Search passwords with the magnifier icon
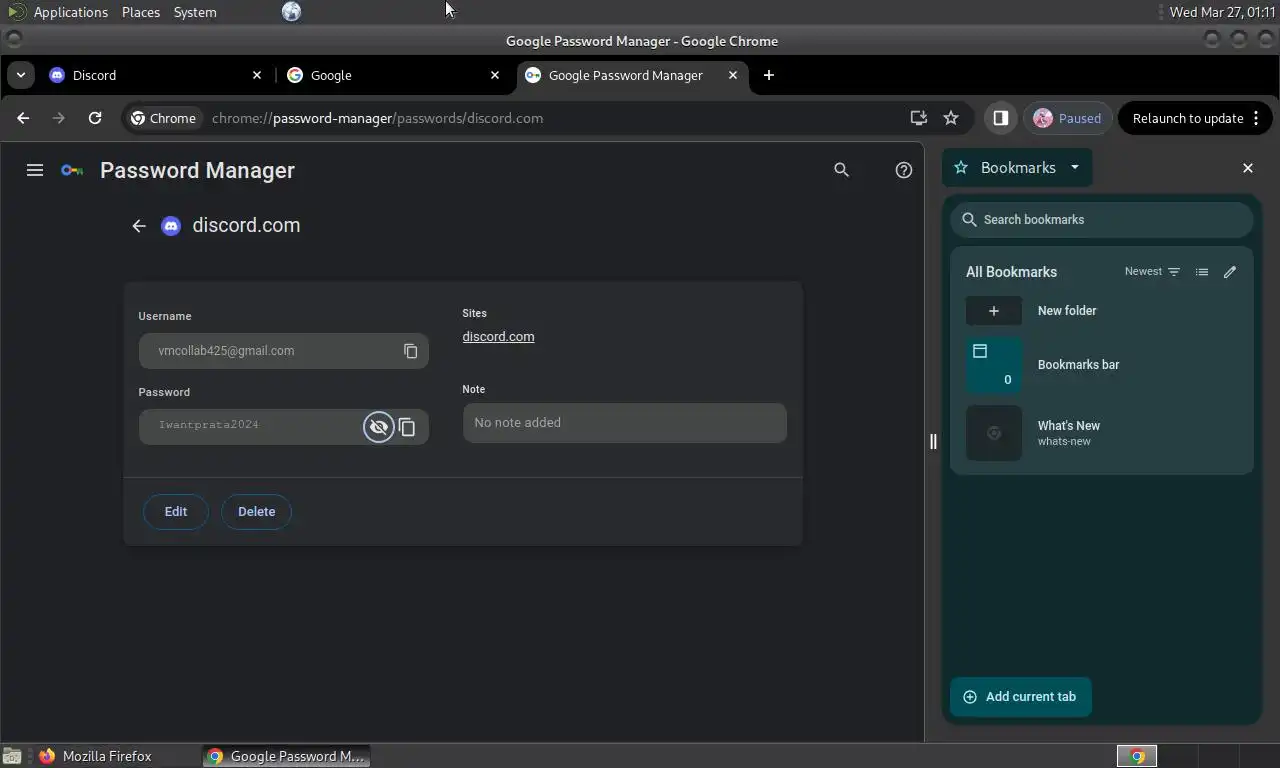Image resolution: width=1280 pixels, height=768 pixels. [x=841, y=170]
